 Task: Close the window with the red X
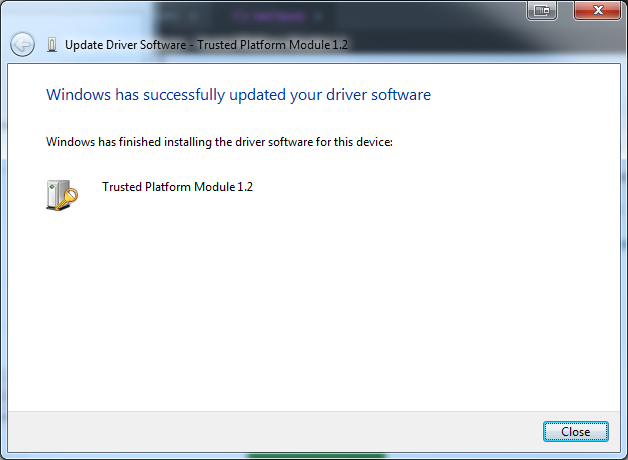click(598, 10)
